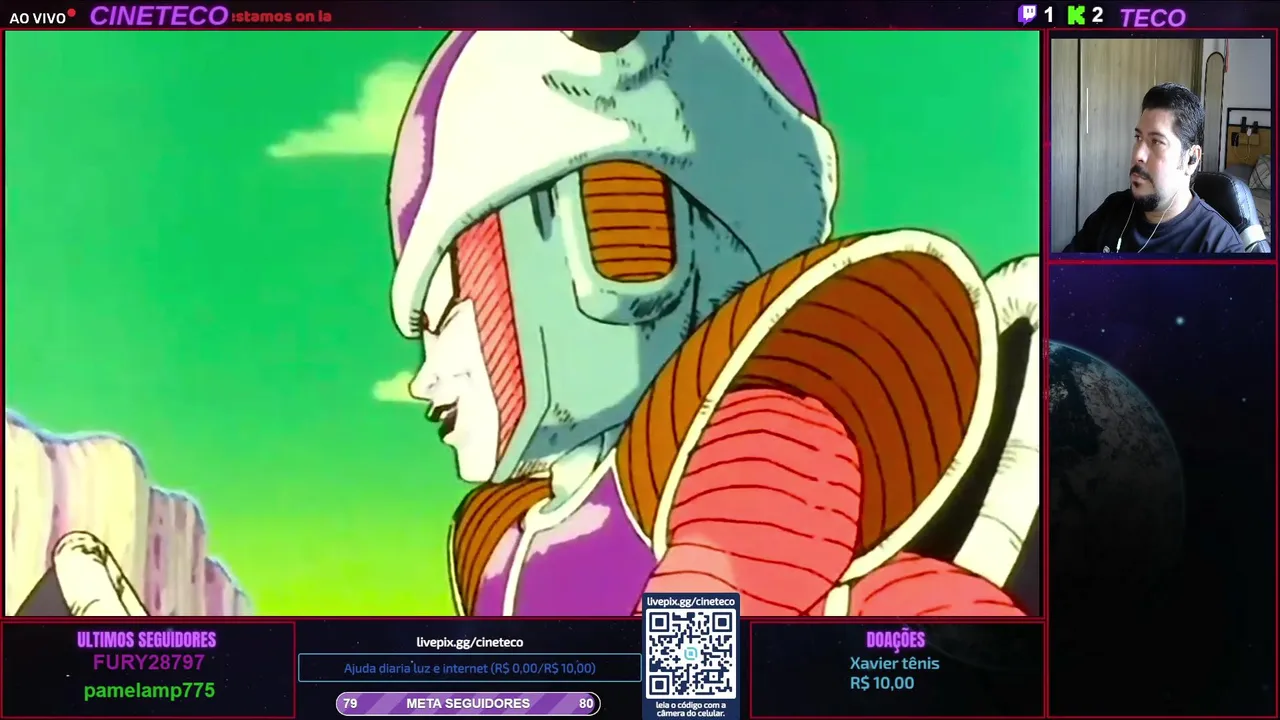The image size is (1280, 720).
Task: Click the CINETECO channel title
Action: click(159, 16)
